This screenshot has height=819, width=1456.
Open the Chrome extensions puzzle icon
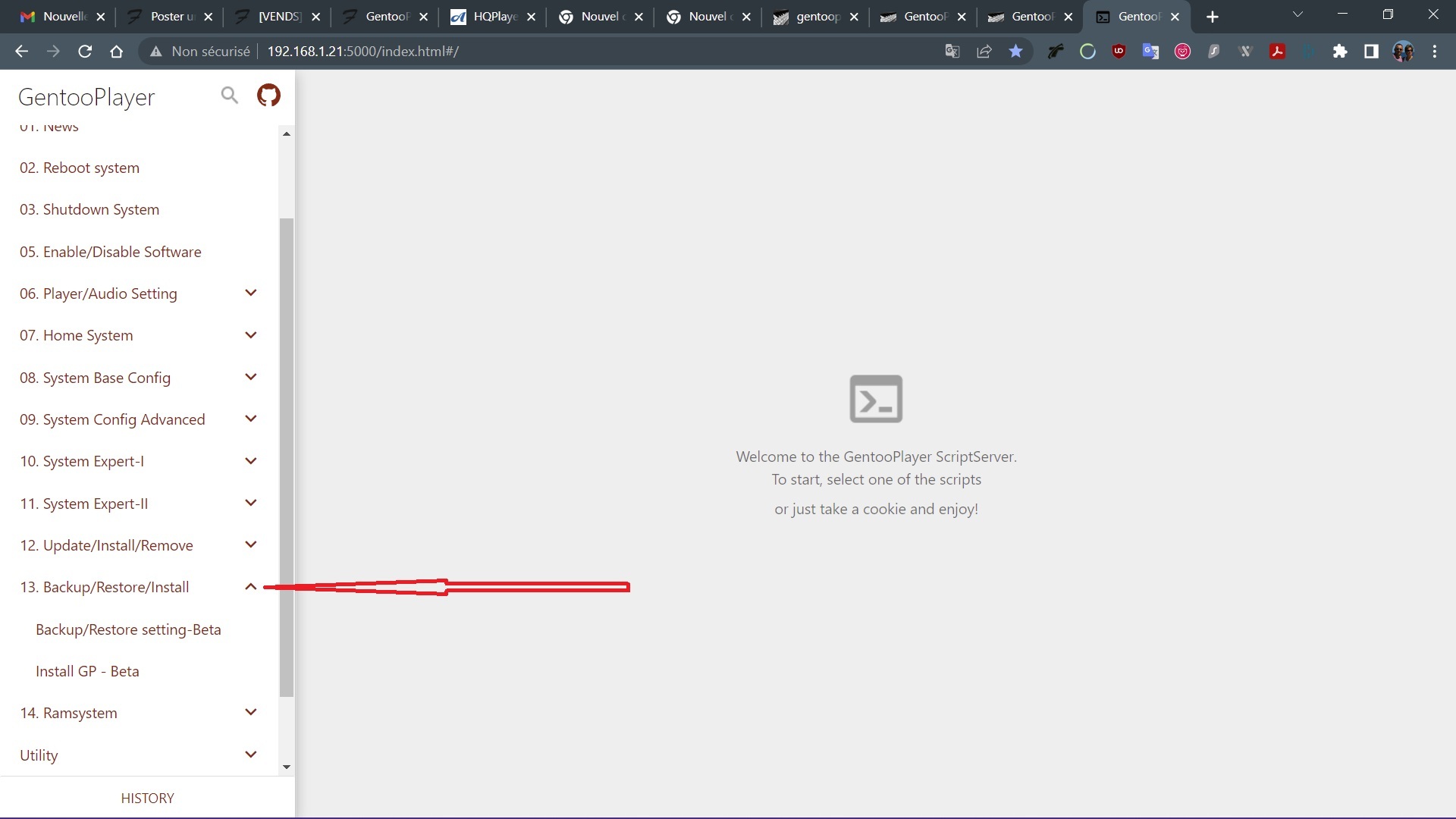pyautogui.click(x=1340, y=52)
